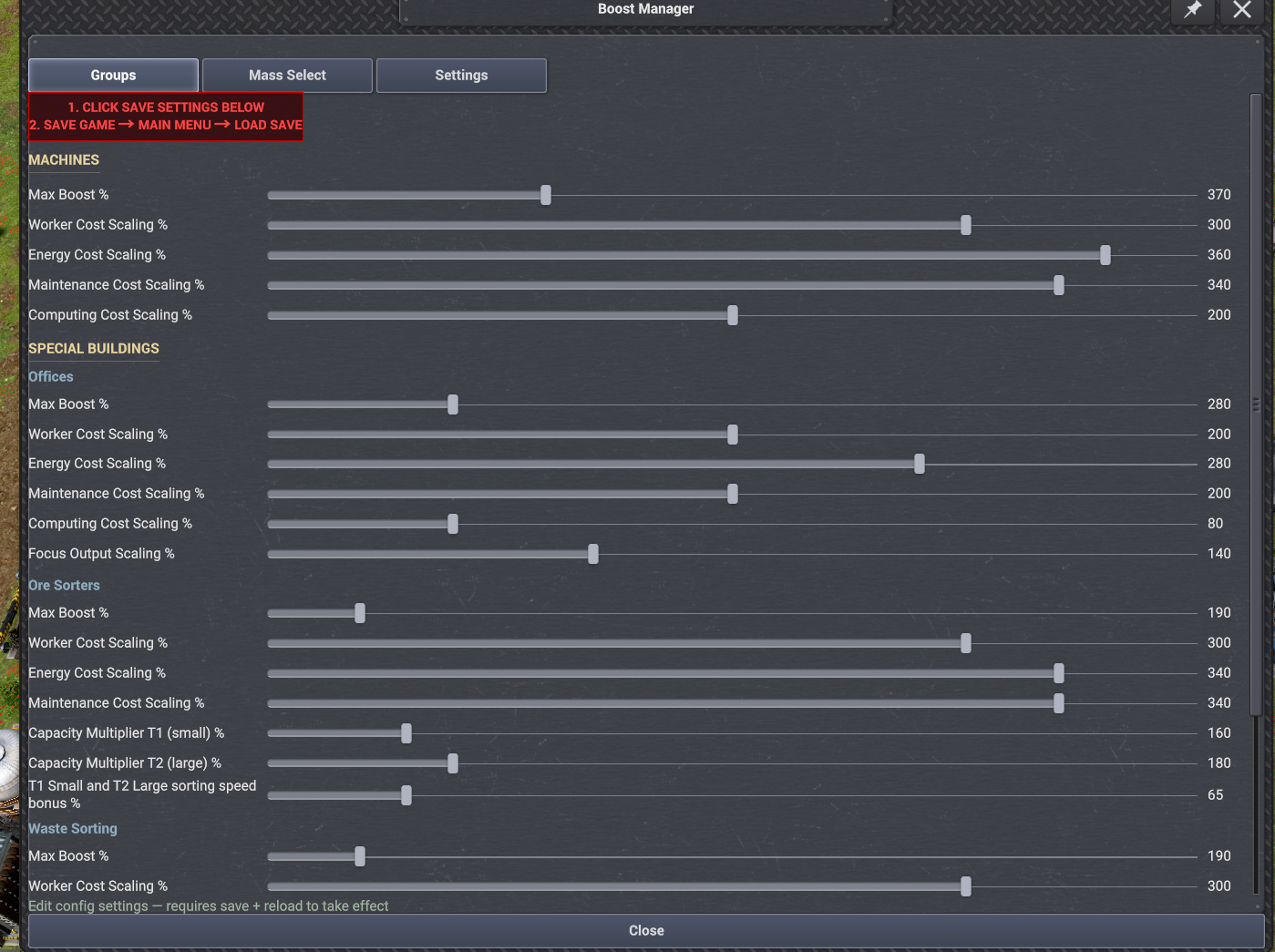The image size is (1275, 952).
Task: Click Machines Energy Cost Scaling slider handle
Action: tap(1105, 255)
